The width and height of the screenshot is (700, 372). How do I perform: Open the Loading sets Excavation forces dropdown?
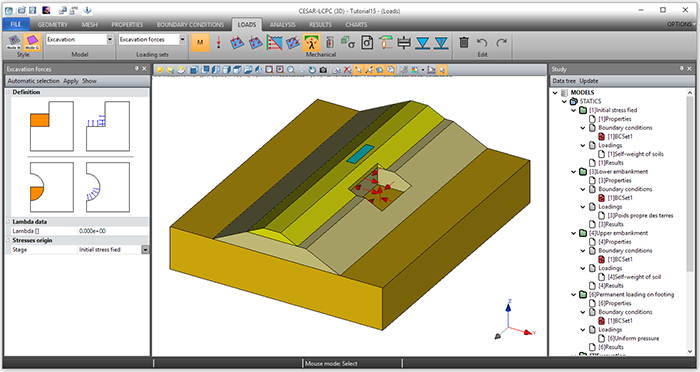(182, 40)
